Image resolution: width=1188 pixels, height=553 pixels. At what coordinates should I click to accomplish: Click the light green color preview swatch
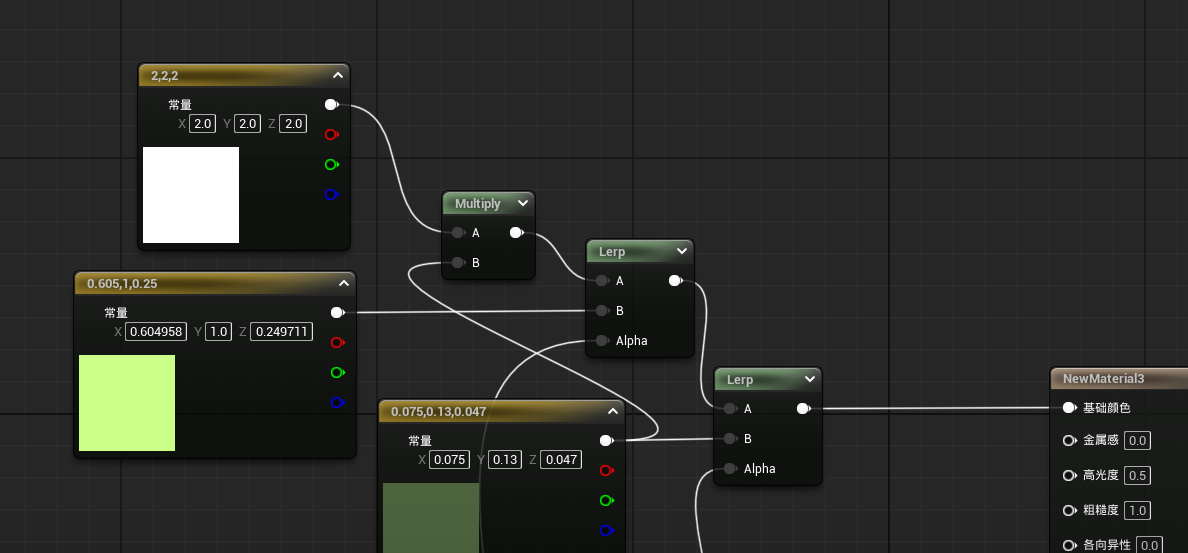127,403
